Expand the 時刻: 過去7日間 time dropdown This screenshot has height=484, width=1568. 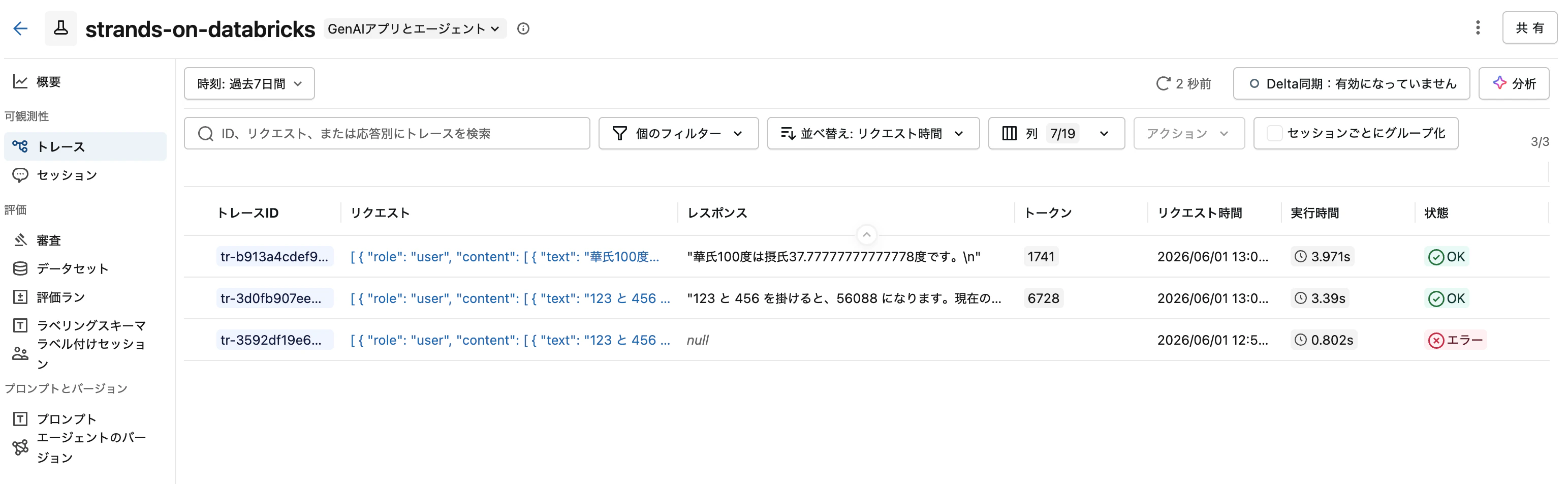pyautogui.click(x=249, y=83)
